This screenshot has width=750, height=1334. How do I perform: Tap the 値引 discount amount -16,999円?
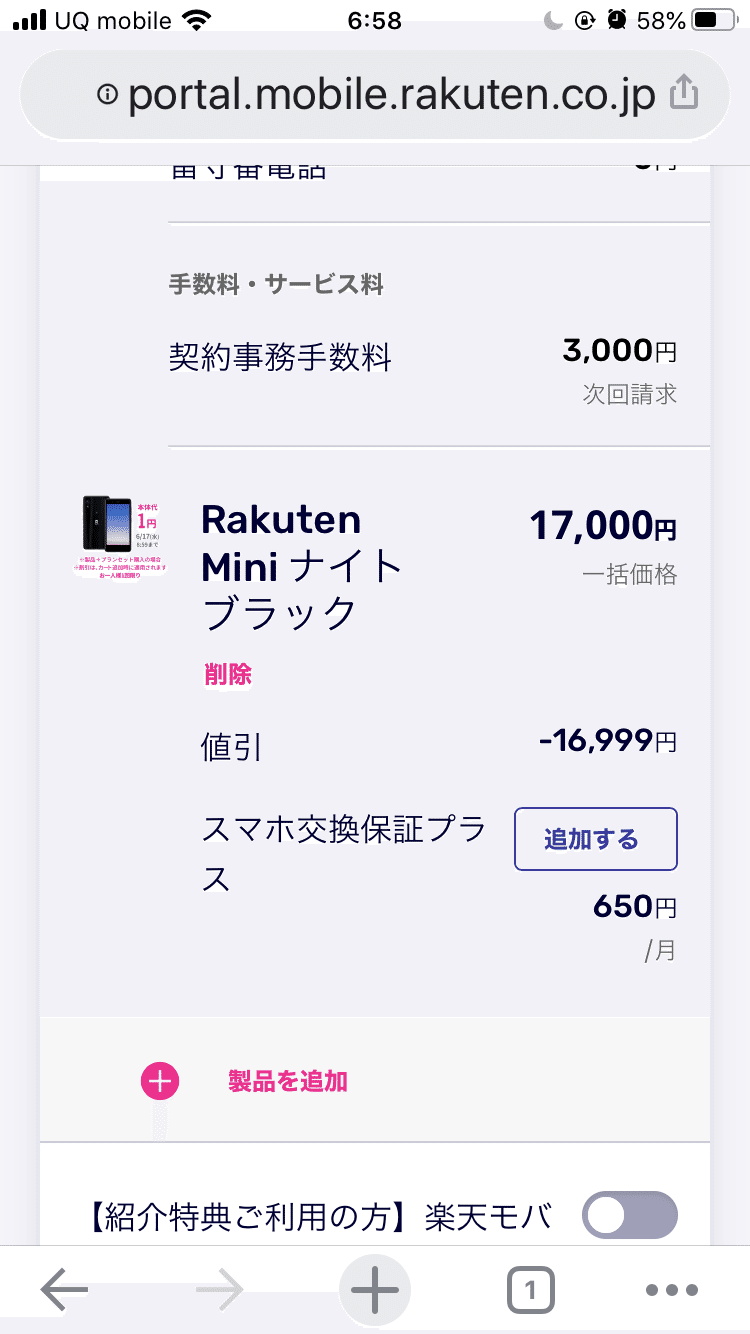click(607, 741)
